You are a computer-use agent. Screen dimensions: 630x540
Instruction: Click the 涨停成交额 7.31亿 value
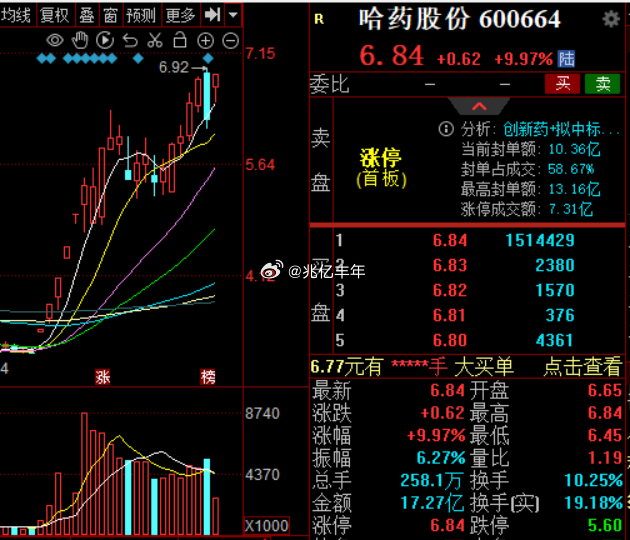tap(571, 209)
